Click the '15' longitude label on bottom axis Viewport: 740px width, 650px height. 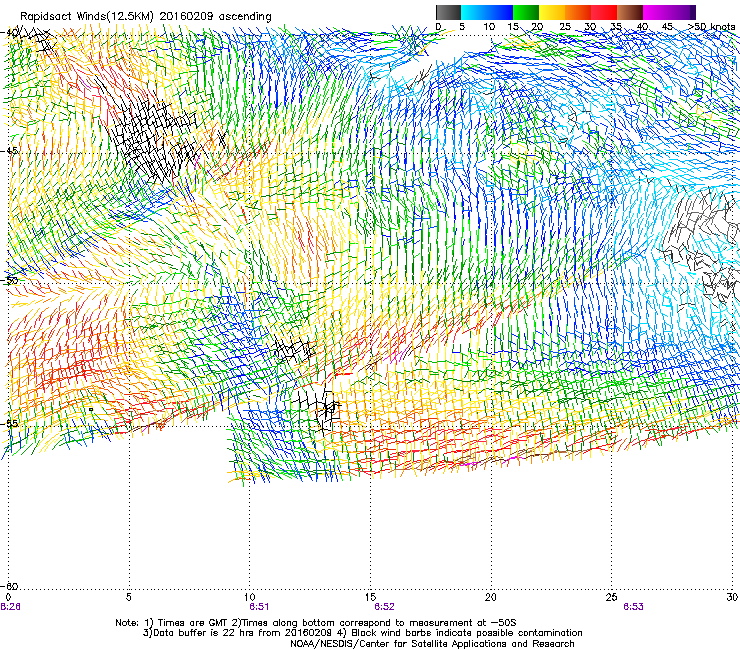pyautogui.click(x=370, y=597)
